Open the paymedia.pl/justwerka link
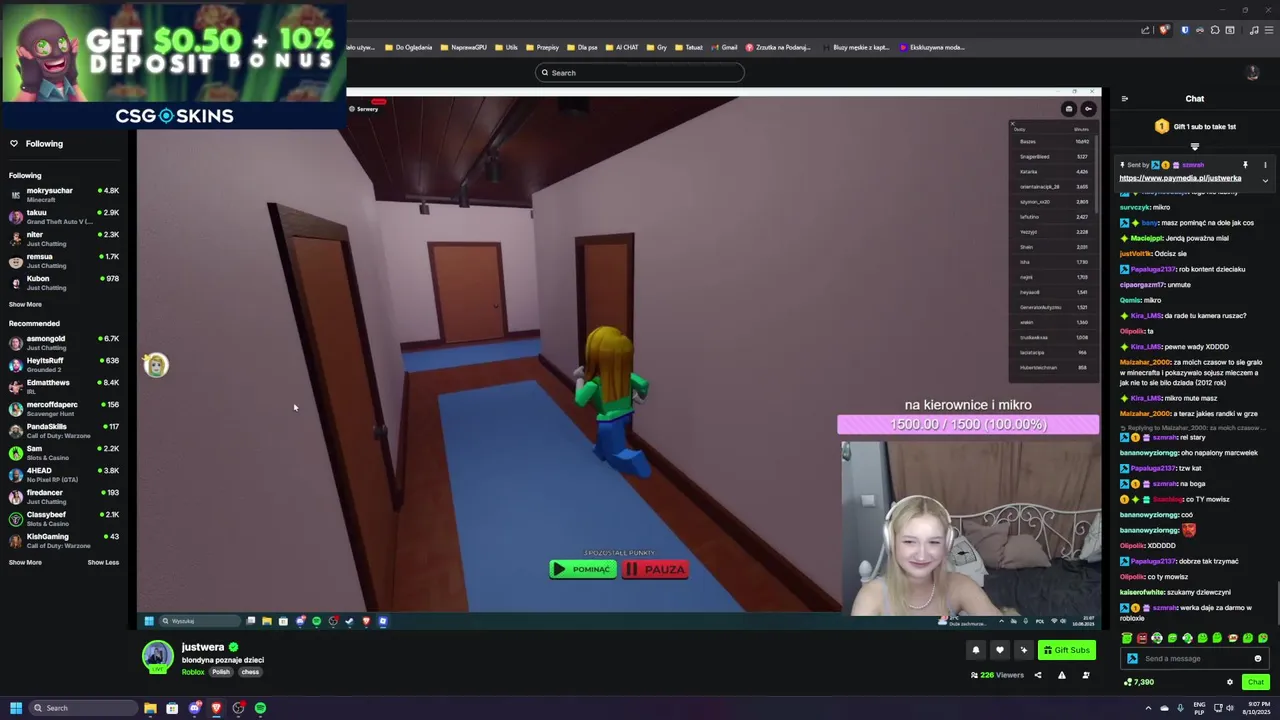 pos(1180,178)
